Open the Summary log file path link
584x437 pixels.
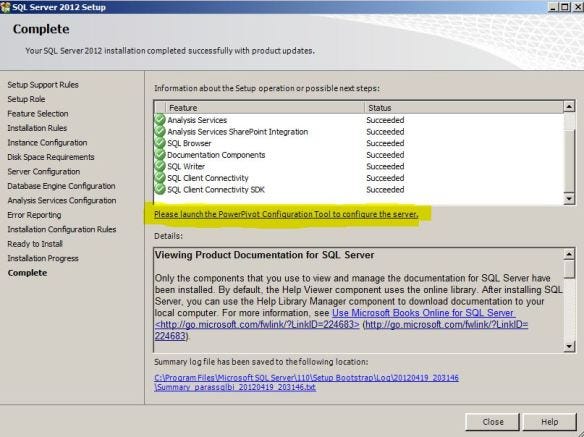tap(306, 382)
